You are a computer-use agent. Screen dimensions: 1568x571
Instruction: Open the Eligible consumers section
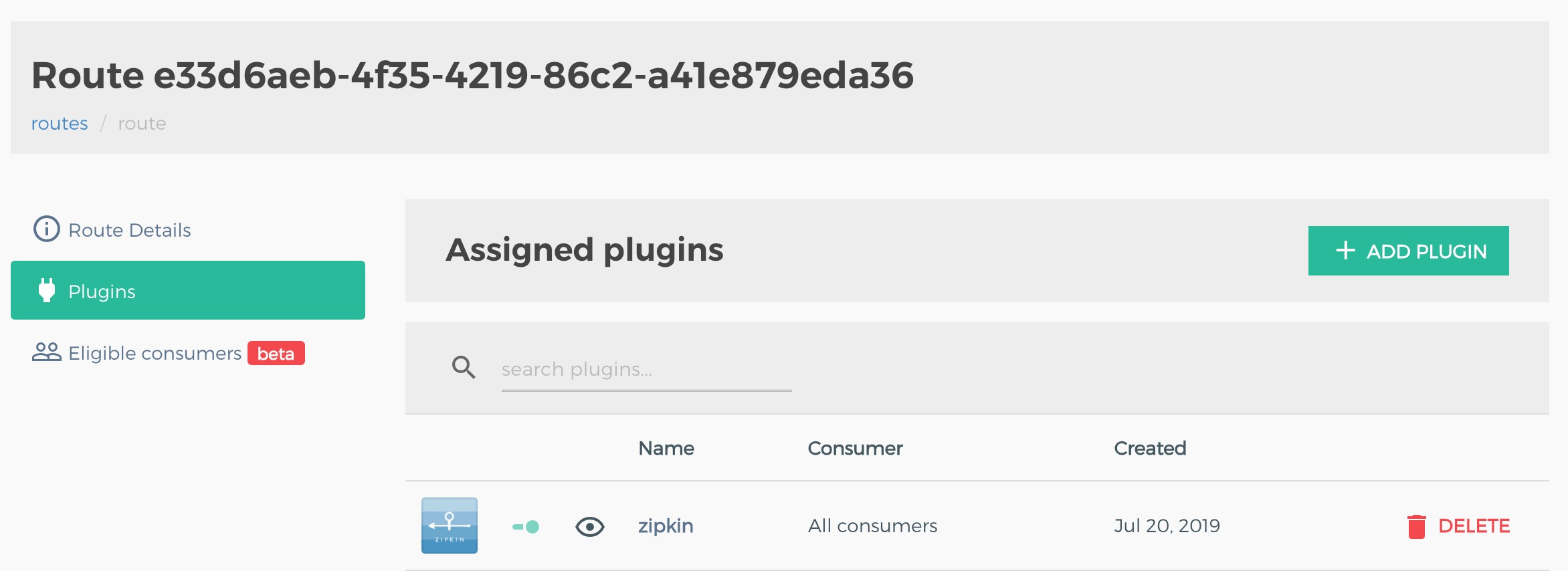coord(155,353)
